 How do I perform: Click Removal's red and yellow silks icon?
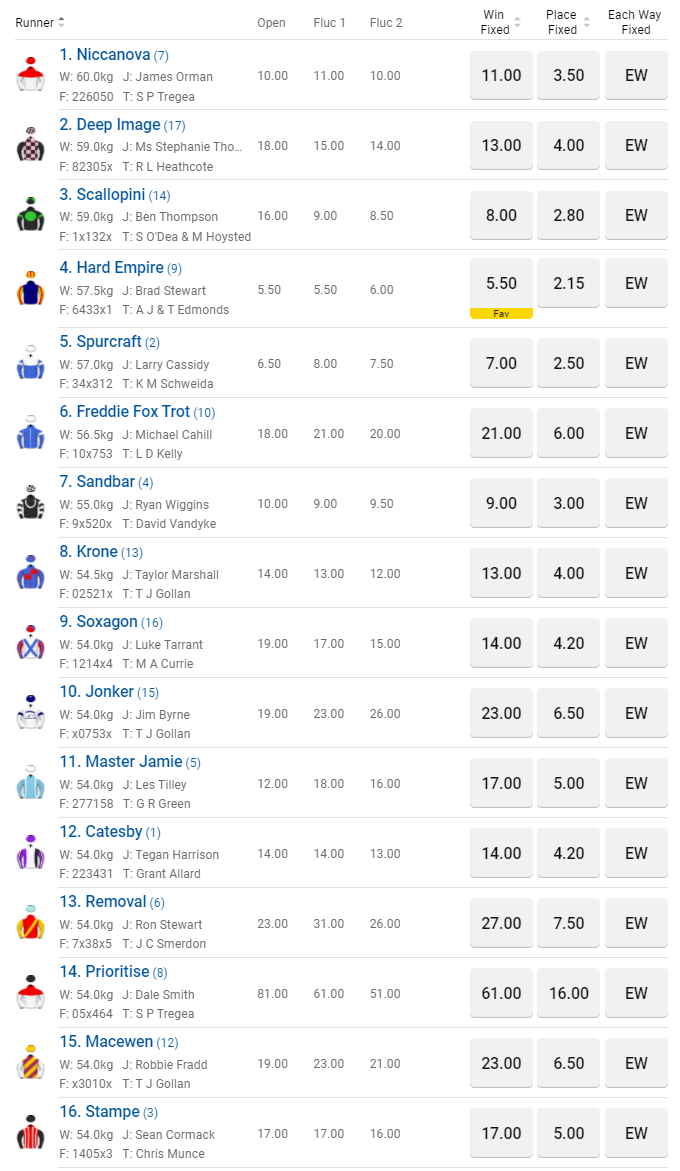(31, 924)
